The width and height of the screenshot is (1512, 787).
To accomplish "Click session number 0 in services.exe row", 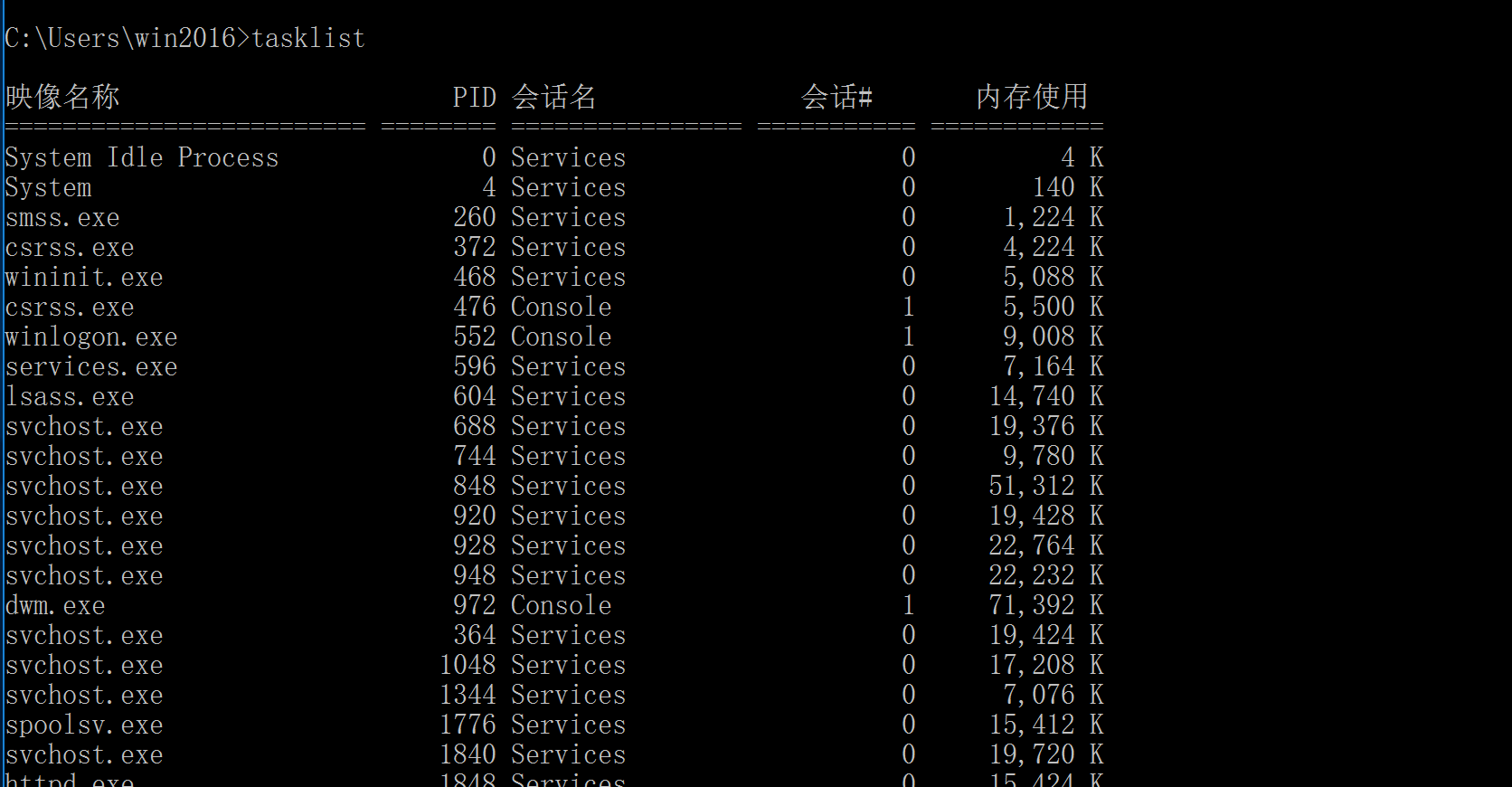I will (909, 366).
